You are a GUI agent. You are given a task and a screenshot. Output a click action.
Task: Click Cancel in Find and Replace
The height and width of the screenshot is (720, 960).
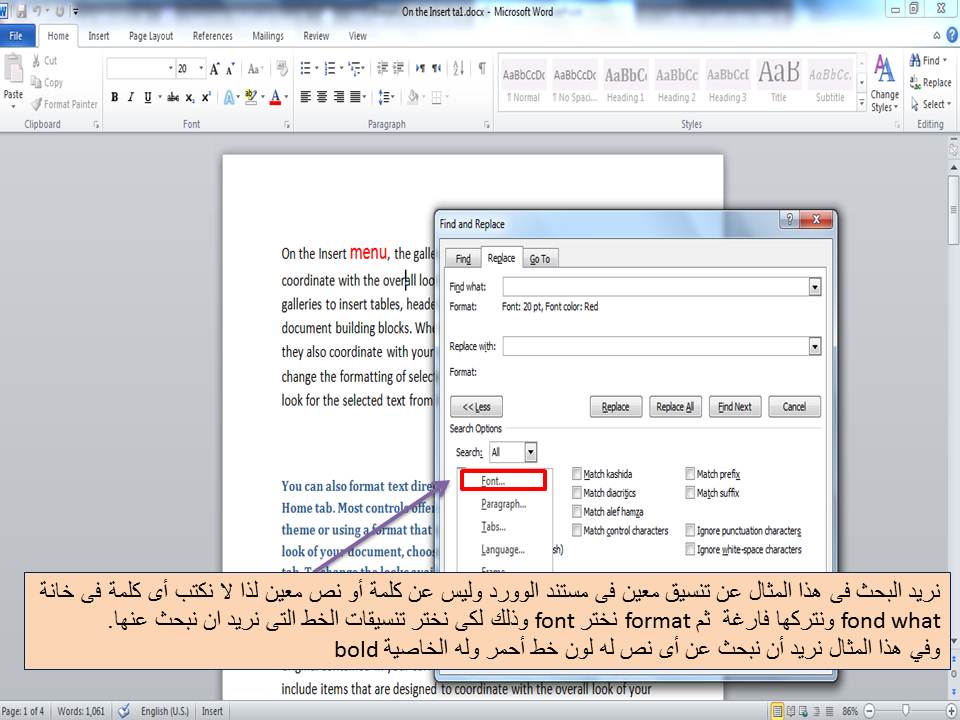[x=794, y=407]
